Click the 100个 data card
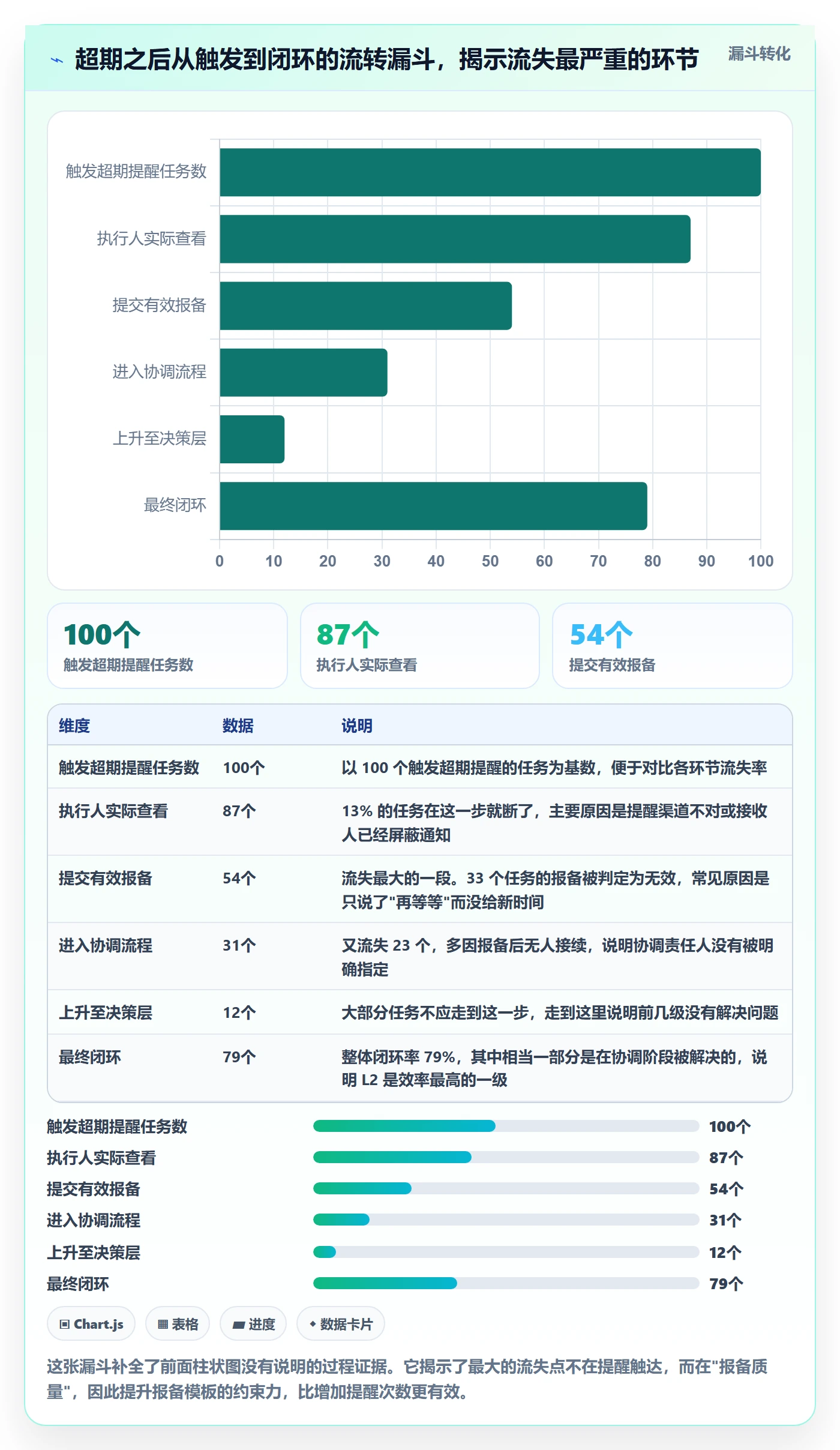 167,646
